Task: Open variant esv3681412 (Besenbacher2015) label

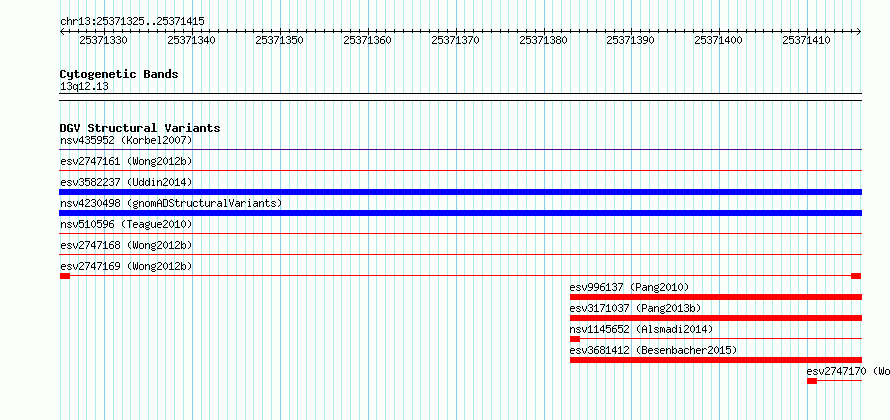Action: pos(653,350)
